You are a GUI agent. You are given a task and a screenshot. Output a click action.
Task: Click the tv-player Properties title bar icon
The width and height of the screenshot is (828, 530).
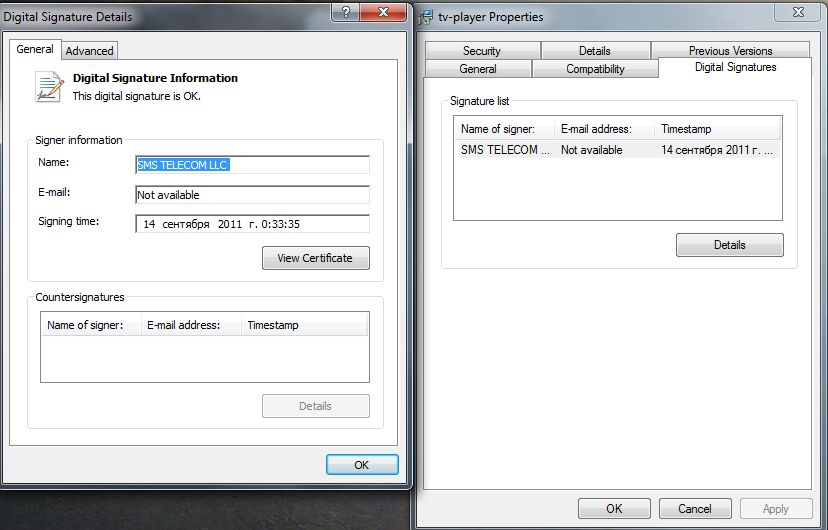(426, 17)
